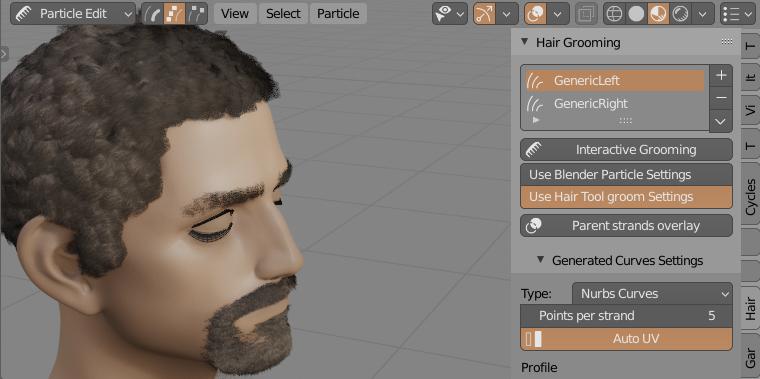The image size is (760, 379).
Task: Open particle system specials chevron menu
Action: click(721, 122)
